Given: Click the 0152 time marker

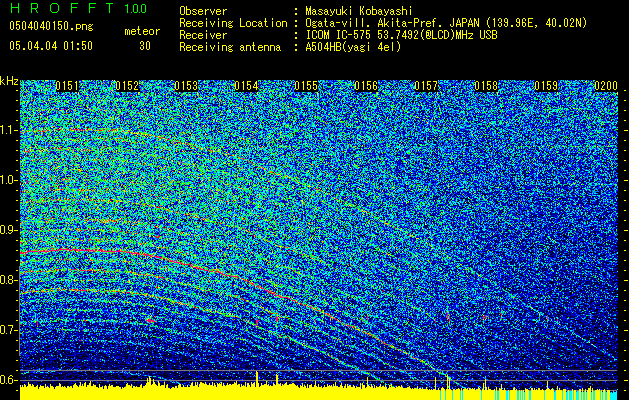Looking at the screenshot, I should (x=127, y=86).
